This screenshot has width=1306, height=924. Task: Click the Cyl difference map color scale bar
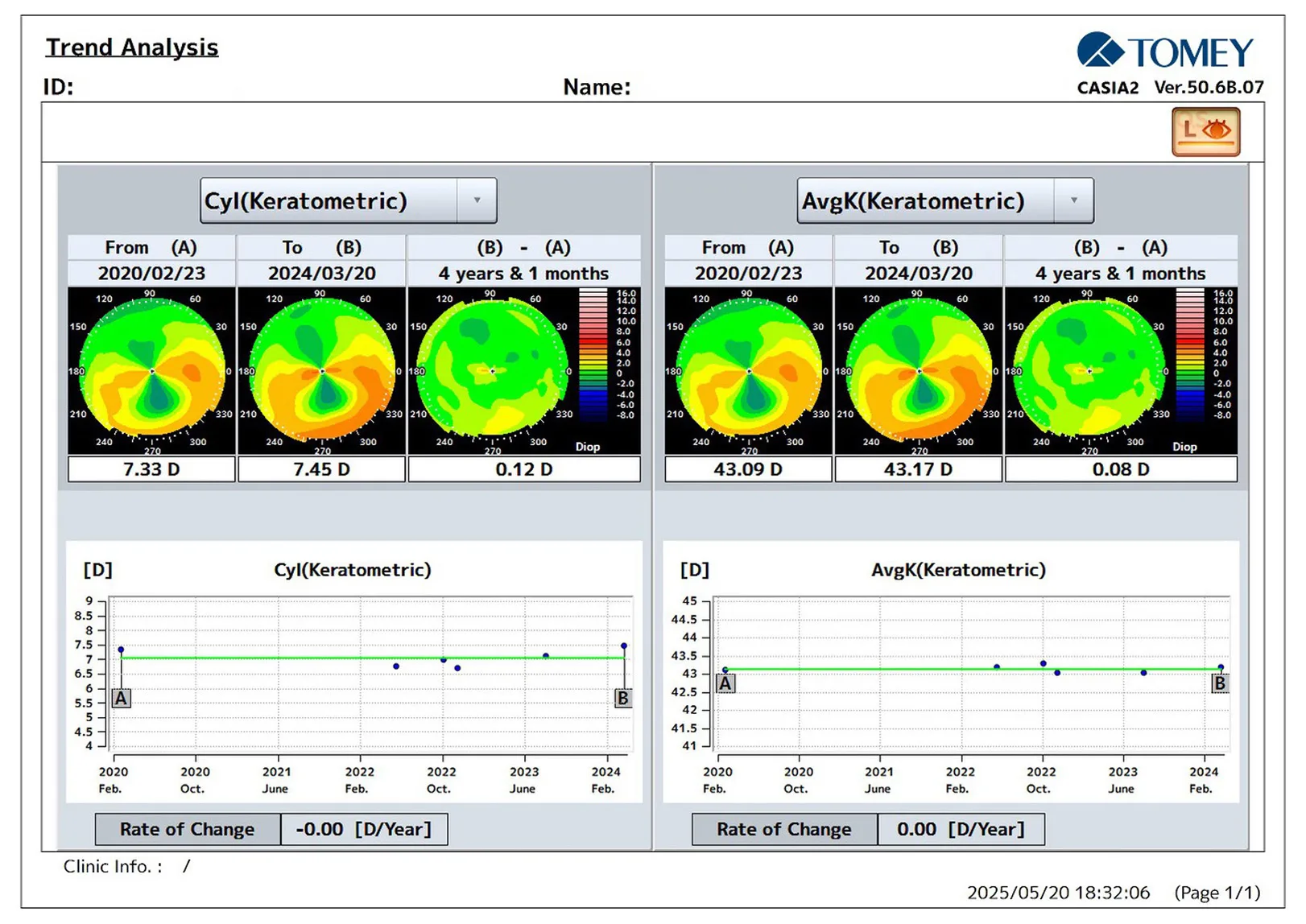pos(593,354)
